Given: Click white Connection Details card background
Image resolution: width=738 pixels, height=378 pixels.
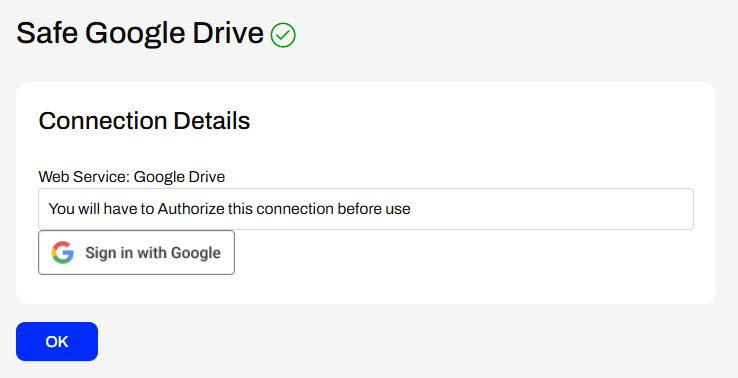Looking at the screenshot, I should [x=471, y=273].
